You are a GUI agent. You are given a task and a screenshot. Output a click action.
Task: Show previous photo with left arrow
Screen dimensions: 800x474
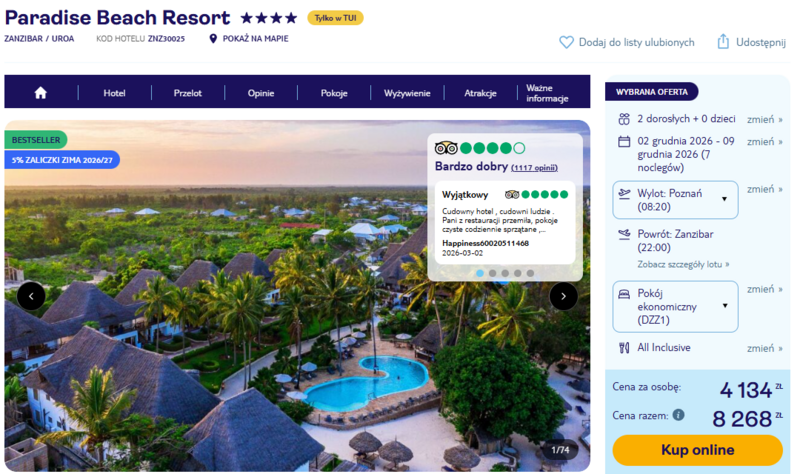pyautogui.click(x=31, y=296)
